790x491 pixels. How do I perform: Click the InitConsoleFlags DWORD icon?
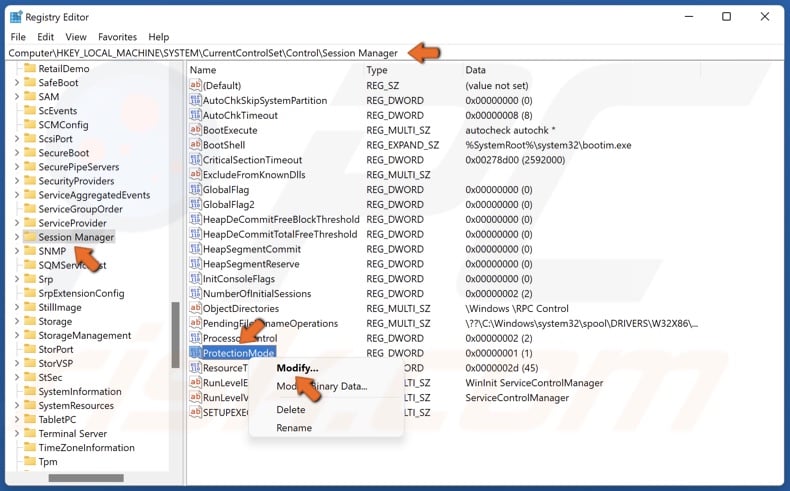pos(195,278)
